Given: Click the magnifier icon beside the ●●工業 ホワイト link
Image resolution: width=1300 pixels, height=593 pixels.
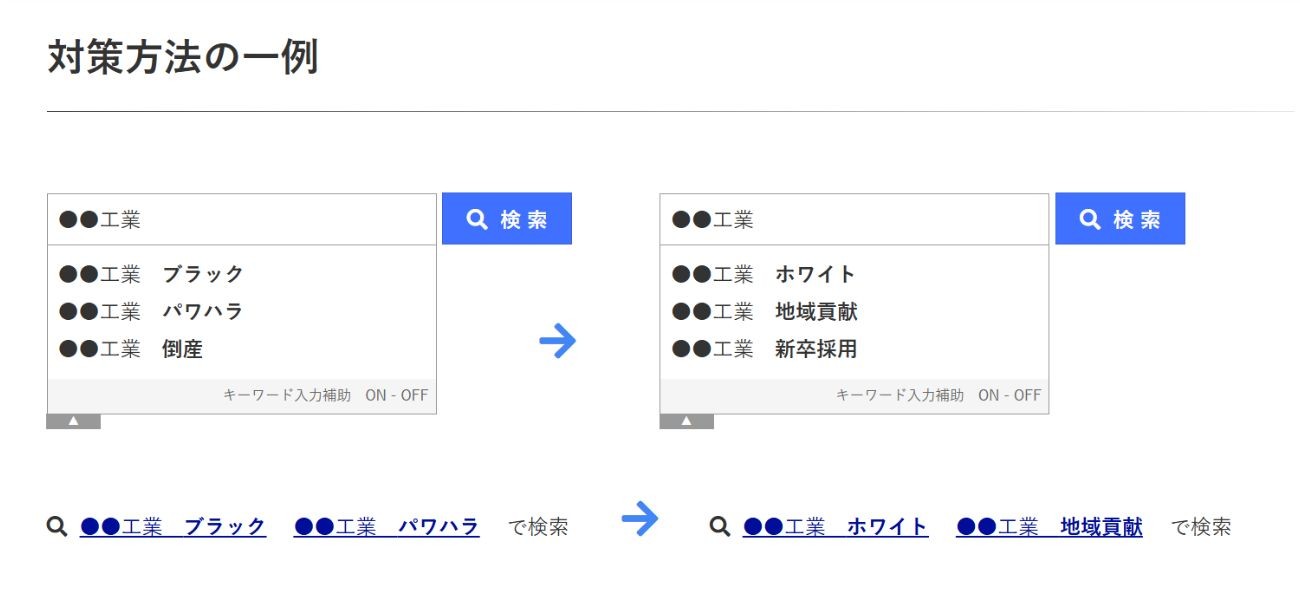Looking at the screenshot, I should 720,526.
